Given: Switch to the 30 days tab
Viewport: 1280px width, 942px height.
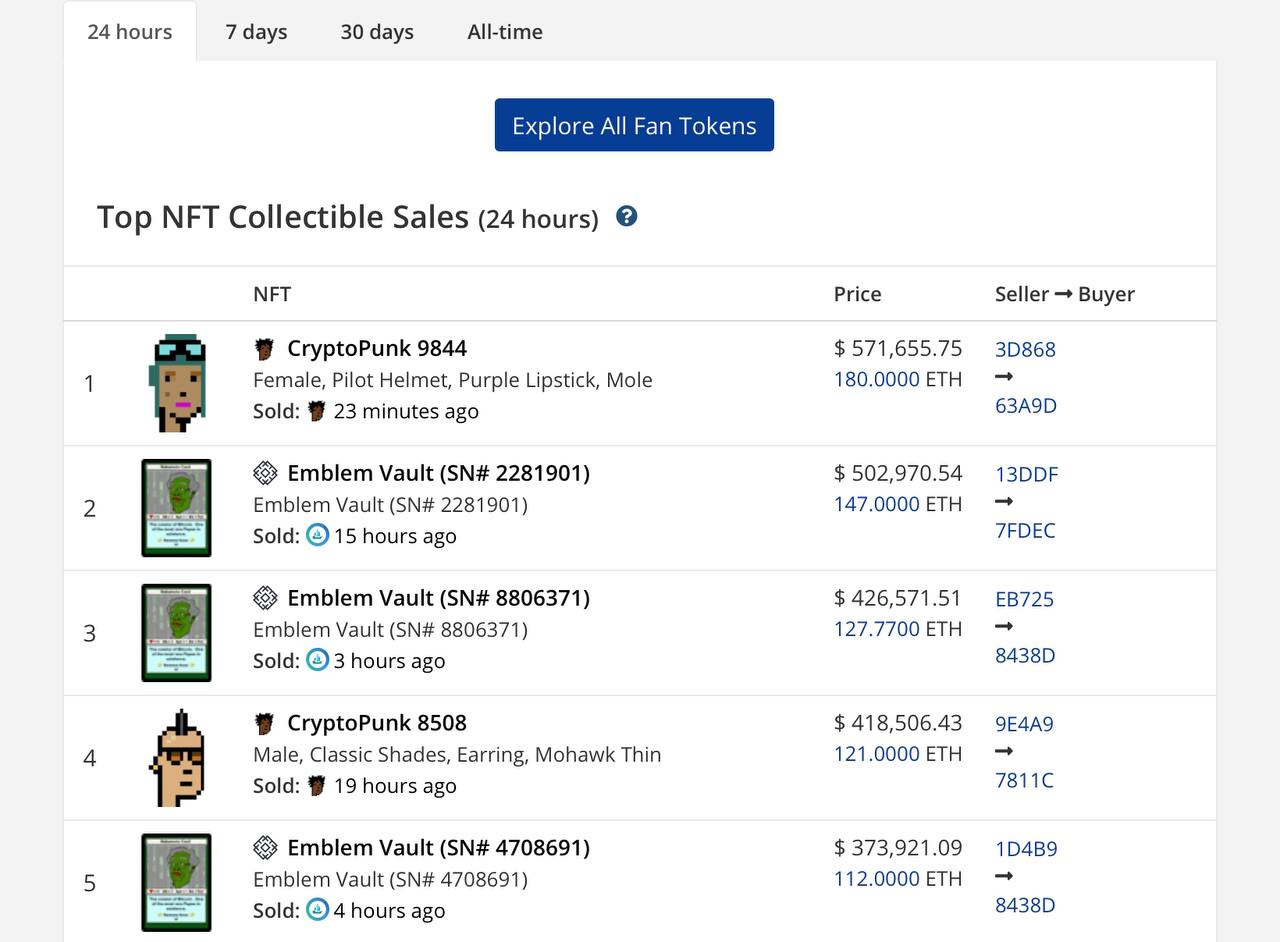Looking at the screenshot, I should (x=377, y=31).
